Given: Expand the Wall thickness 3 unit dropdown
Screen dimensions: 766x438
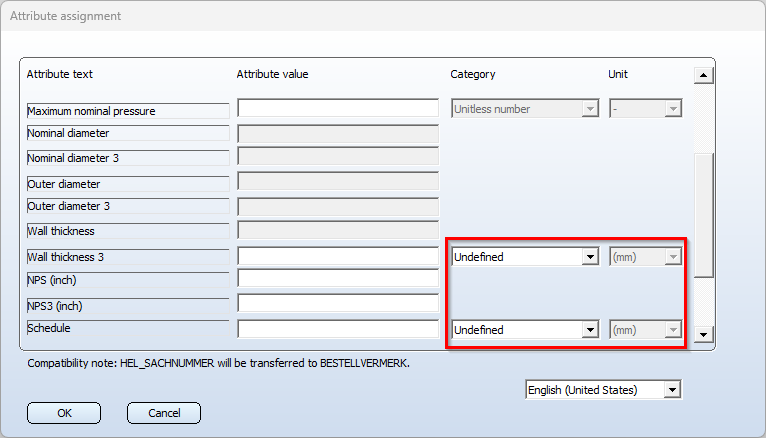Looking at the screenshot, I should coord(645,257).
